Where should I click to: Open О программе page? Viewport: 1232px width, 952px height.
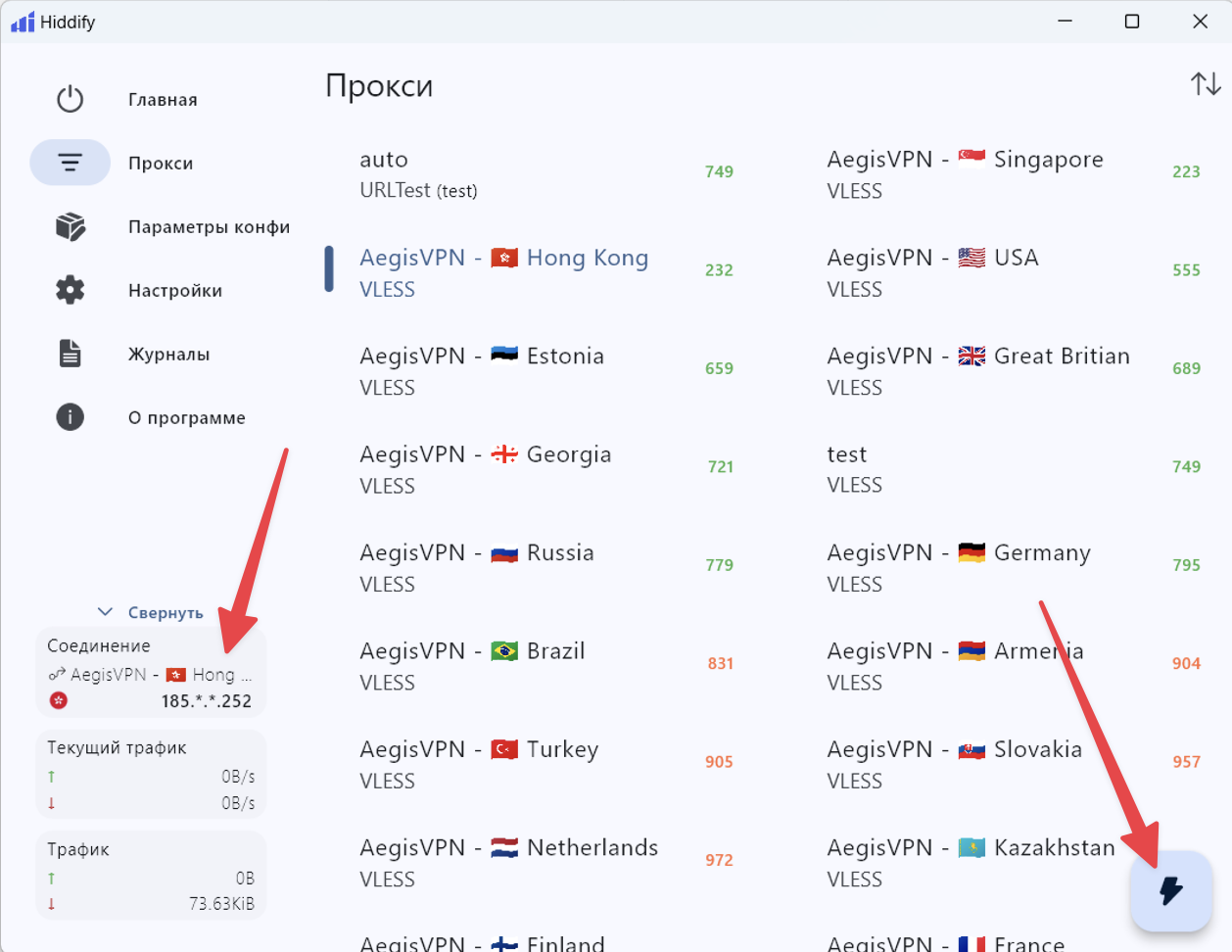coord(187,418)
